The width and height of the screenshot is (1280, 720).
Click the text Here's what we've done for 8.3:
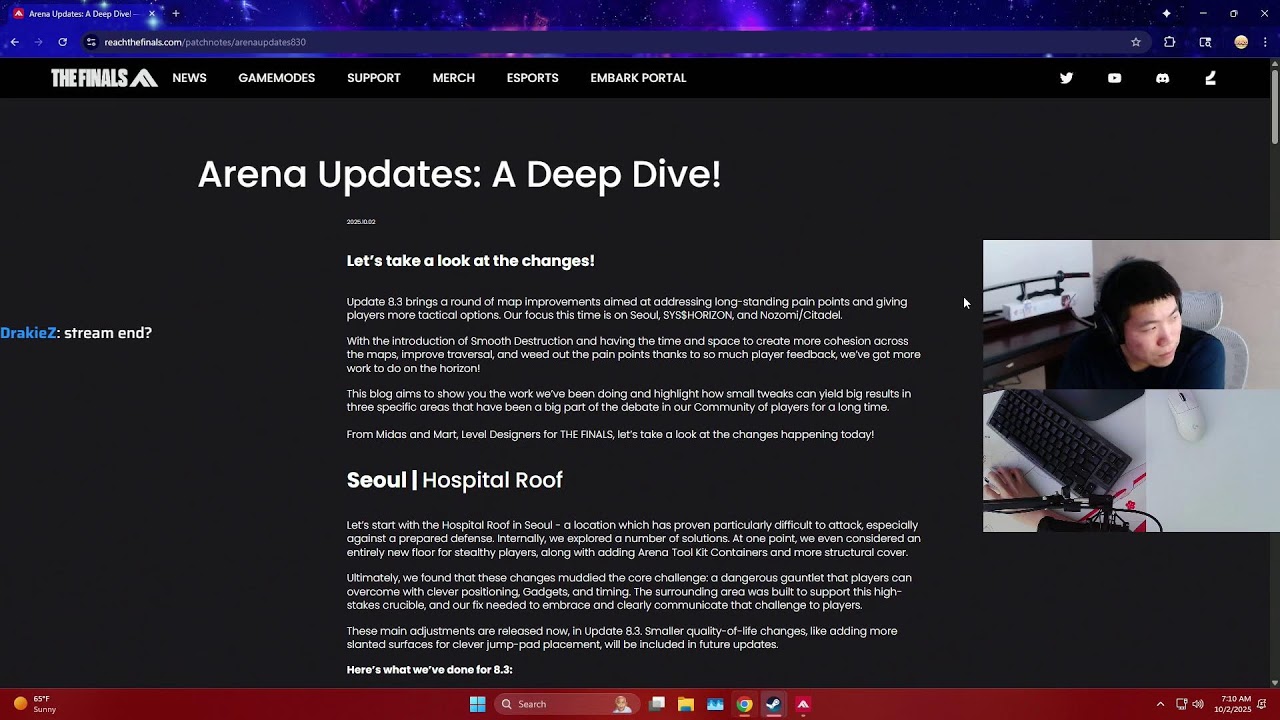429,670
